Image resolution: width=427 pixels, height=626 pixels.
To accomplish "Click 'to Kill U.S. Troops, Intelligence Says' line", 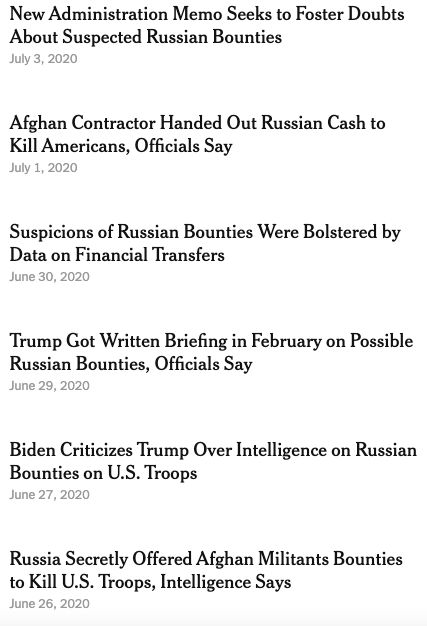I will [x=150, y=582].
